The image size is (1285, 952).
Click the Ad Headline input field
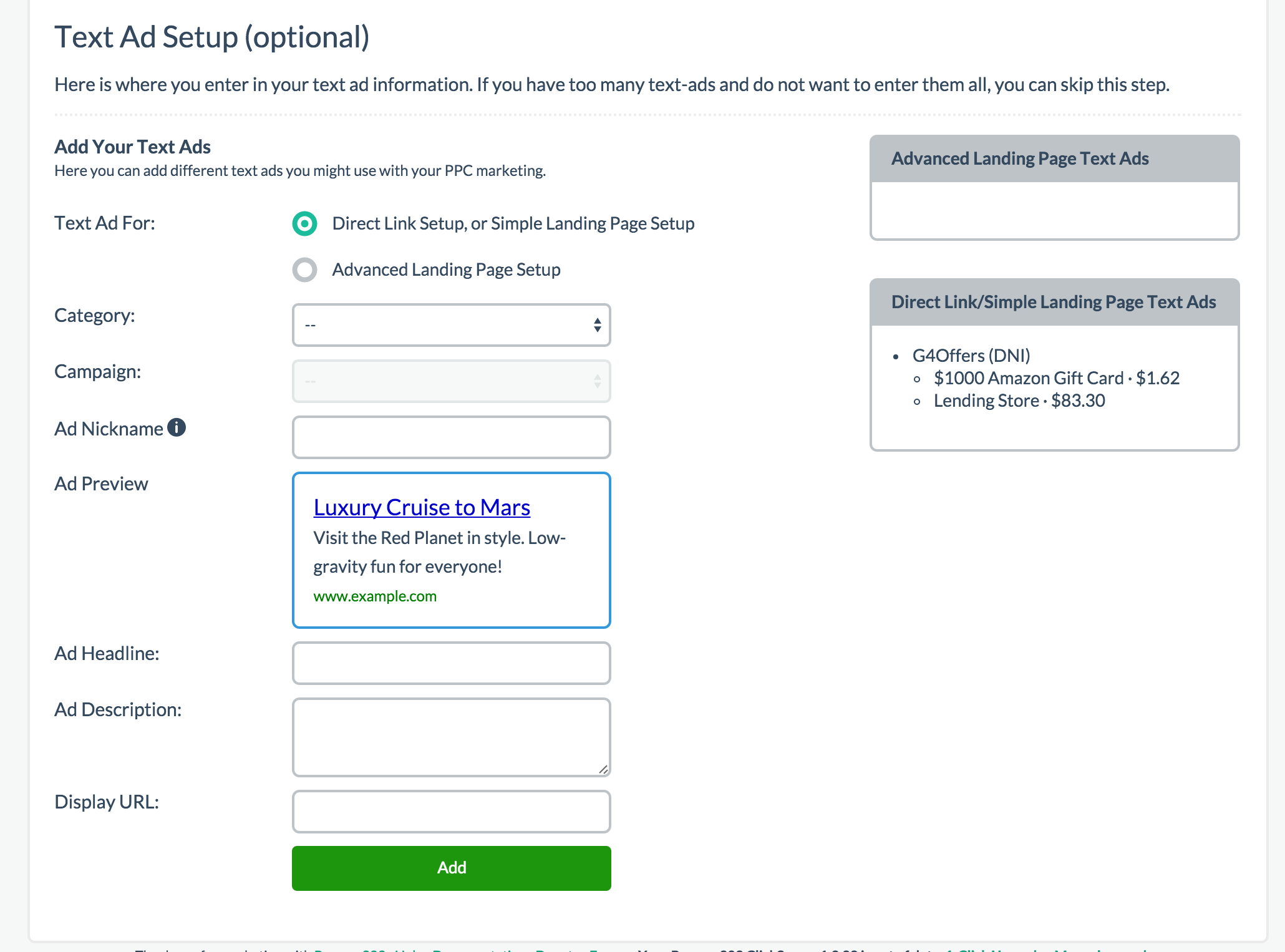(451, 663)
